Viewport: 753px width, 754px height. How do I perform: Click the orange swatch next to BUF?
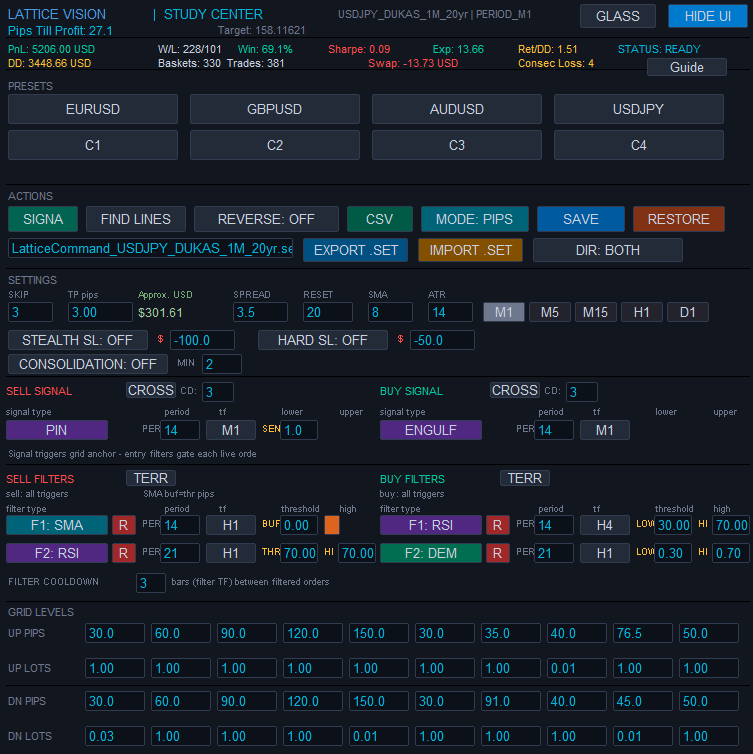point(332,525)
